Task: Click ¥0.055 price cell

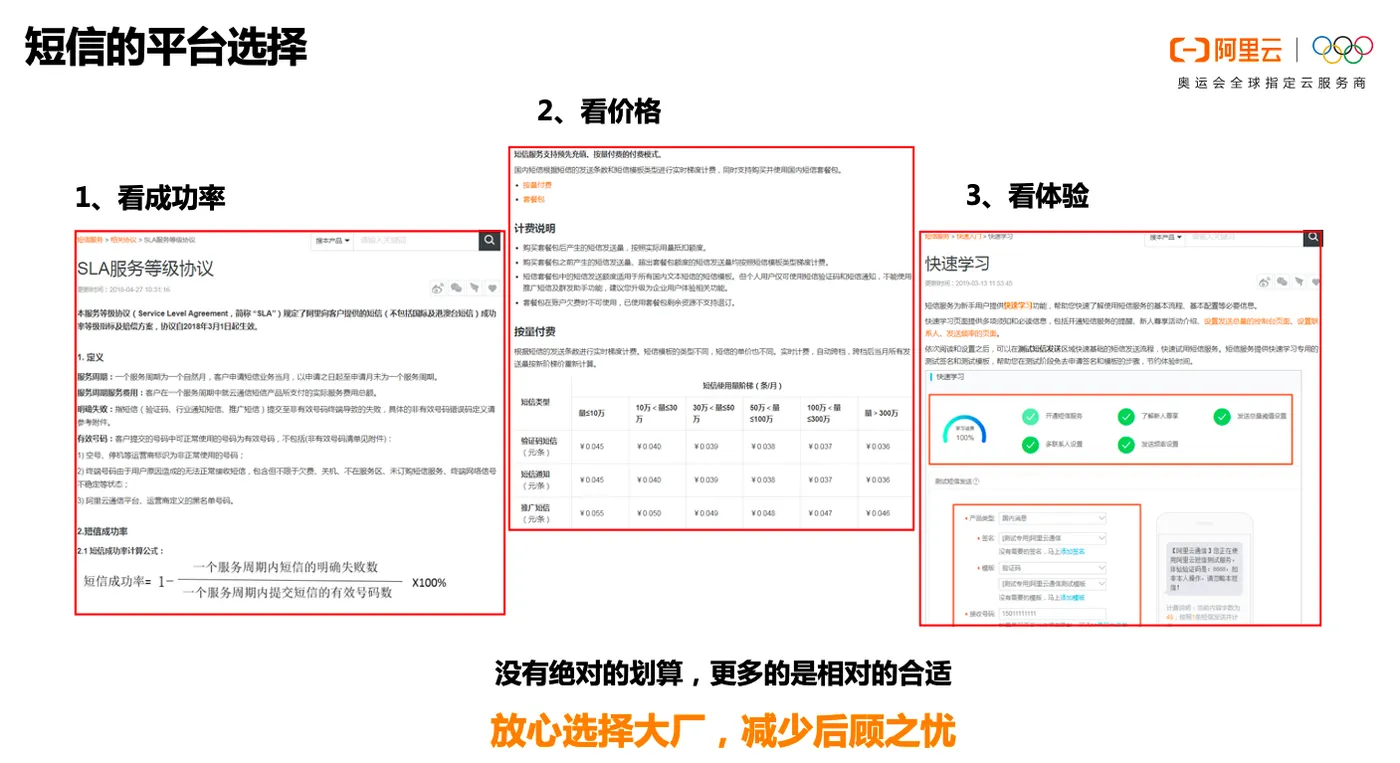Action: [x=592, y=513]
